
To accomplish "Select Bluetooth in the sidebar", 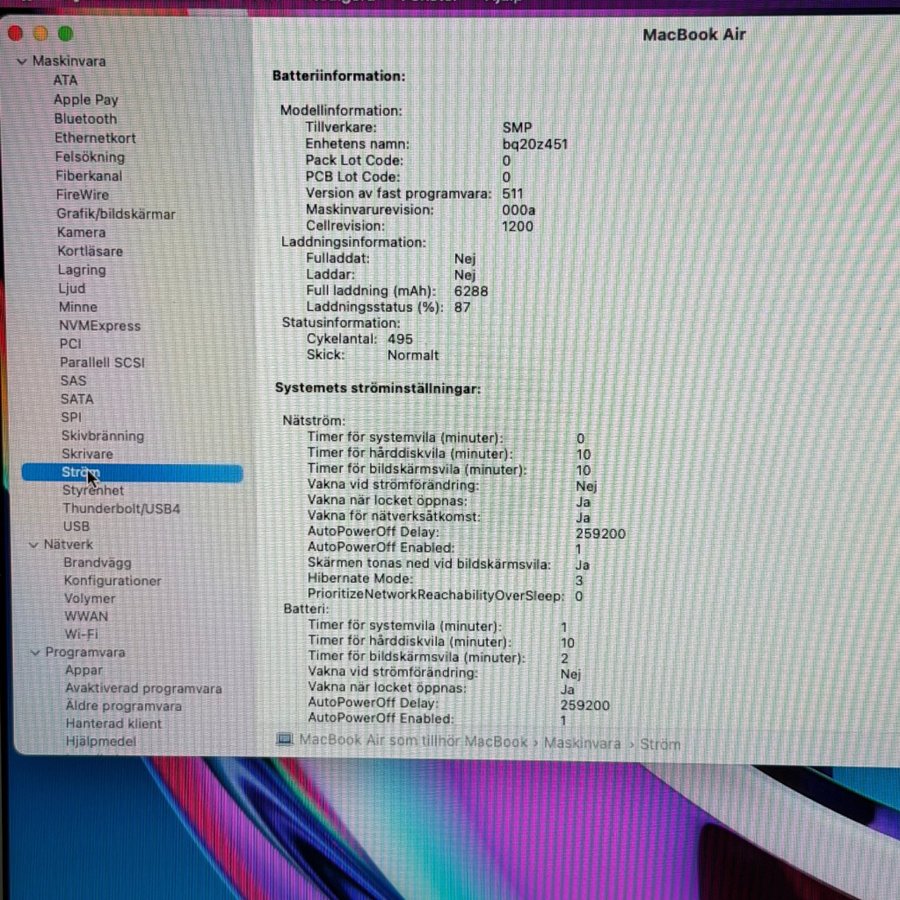I will click(85, 118).
